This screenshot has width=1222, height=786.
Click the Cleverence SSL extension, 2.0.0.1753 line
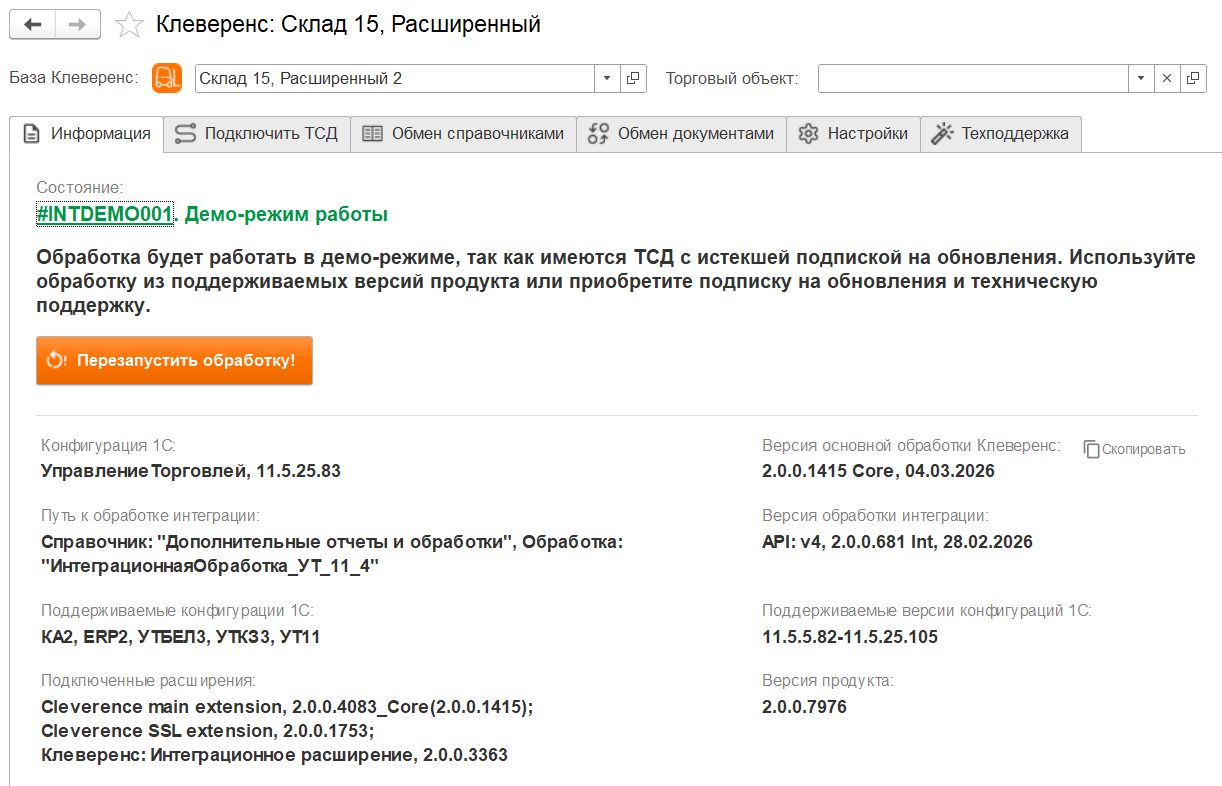point(208,731)
